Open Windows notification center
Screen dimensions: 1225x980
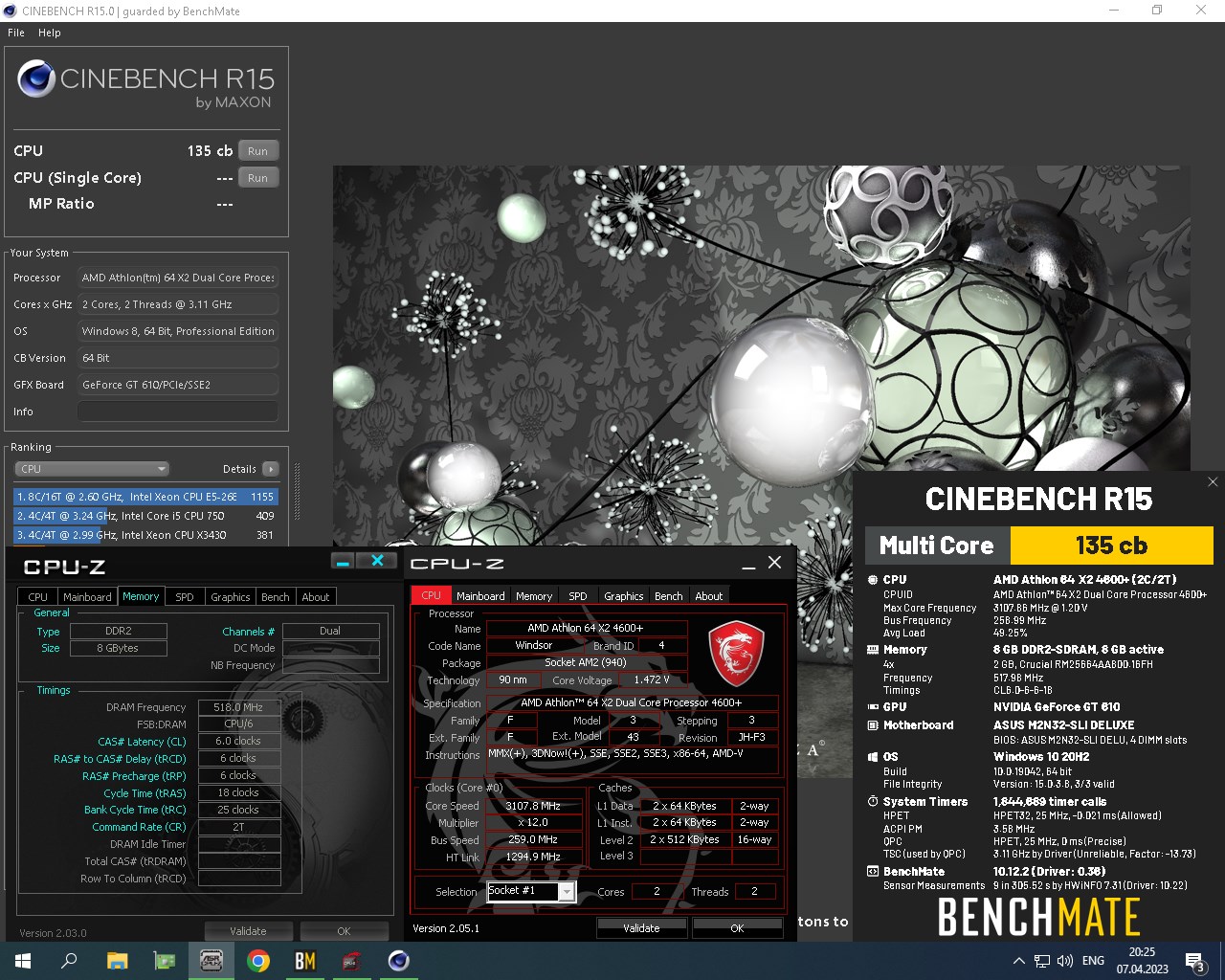(x=1195, y=961)
